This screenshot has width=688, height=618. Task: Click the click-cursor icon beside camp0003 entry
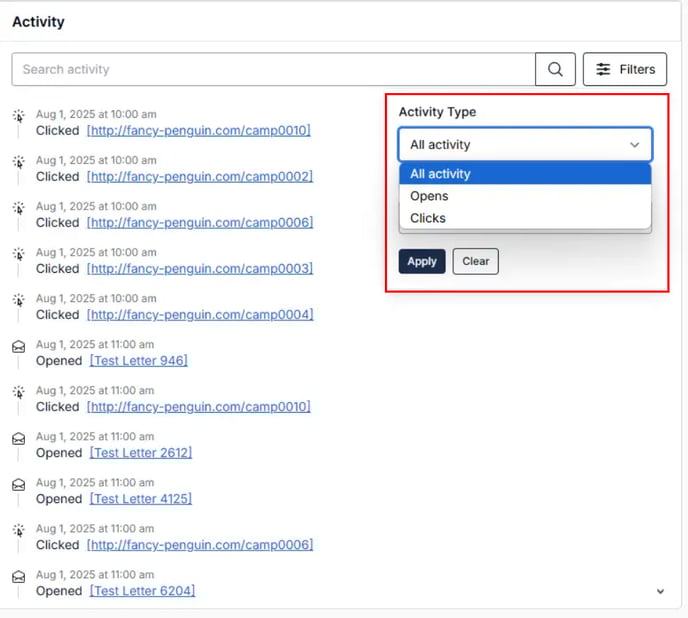point(18,254)
